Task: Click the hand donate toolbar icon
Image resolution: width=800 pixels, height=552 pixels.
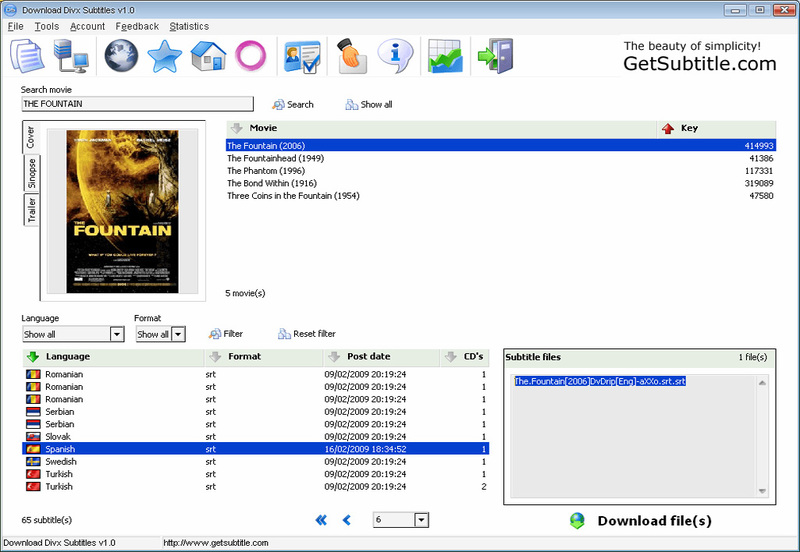Action: (x=352, y=56)
